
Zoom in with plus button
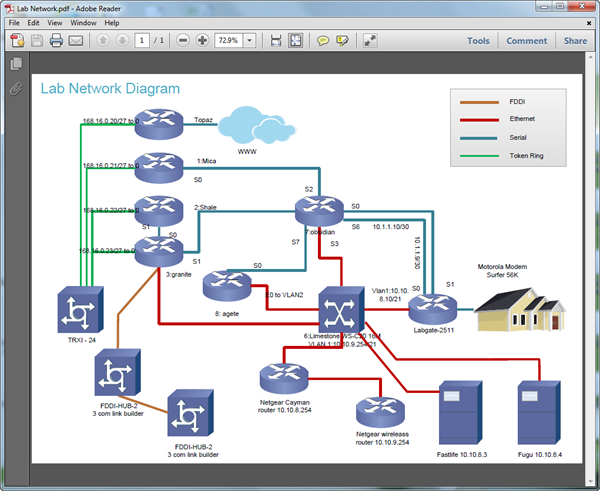click(x=202, y=40)
